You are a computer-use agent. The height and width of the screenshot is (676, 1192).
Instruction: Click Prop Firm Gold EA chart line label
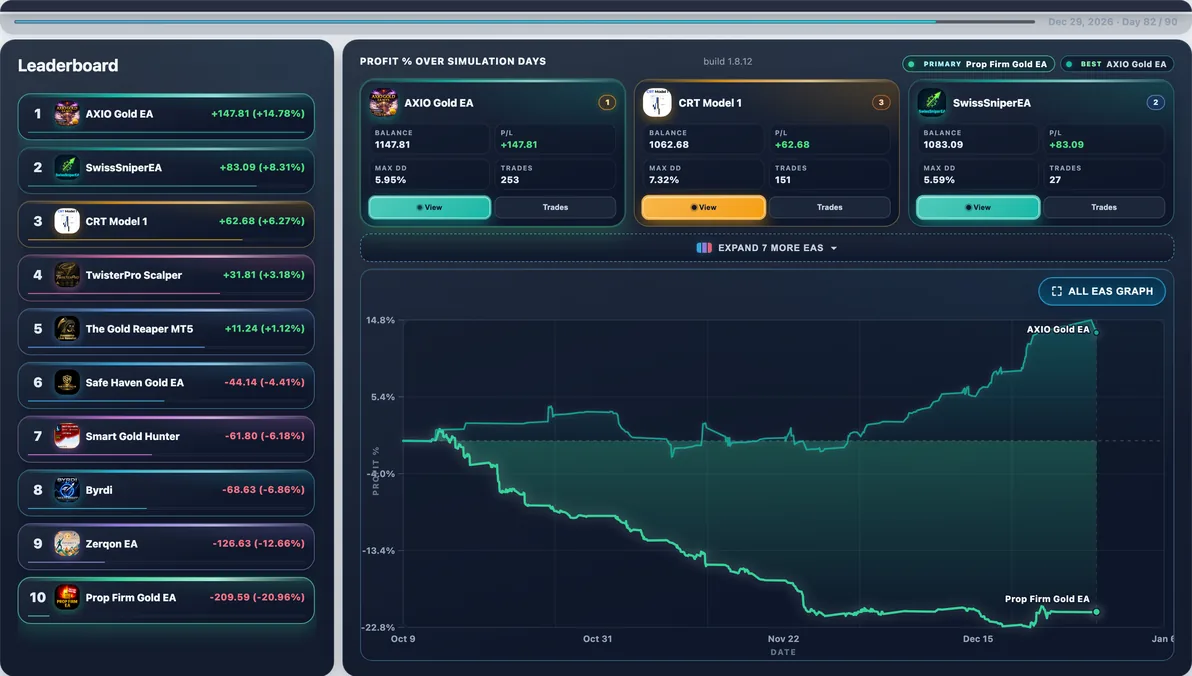[x=1047, y=598]
